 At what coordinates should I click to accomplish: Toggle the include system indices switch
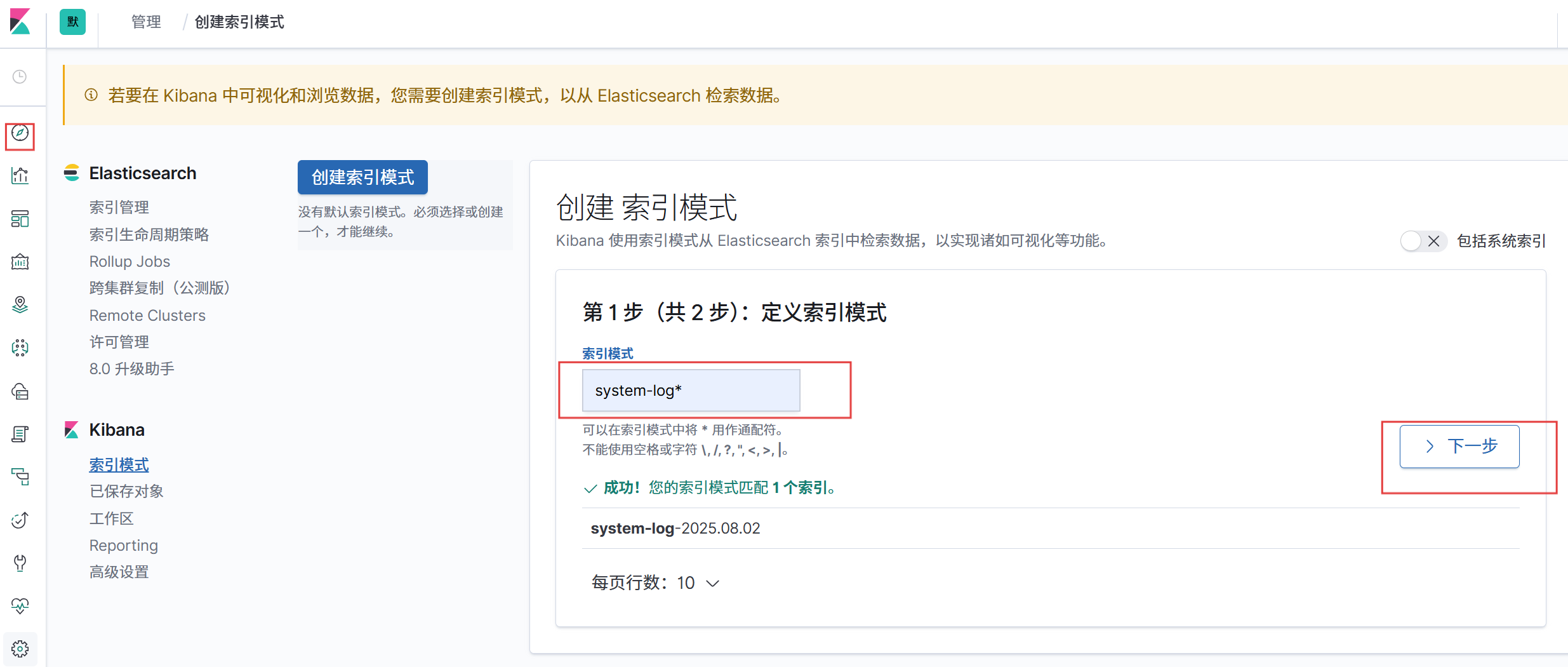1423,241
